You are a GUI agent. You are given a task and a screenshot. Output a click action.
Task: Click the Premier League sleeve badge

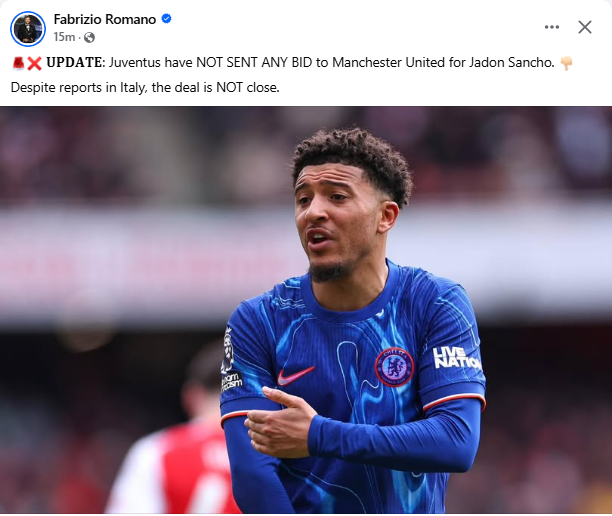(x=228, y=348)
